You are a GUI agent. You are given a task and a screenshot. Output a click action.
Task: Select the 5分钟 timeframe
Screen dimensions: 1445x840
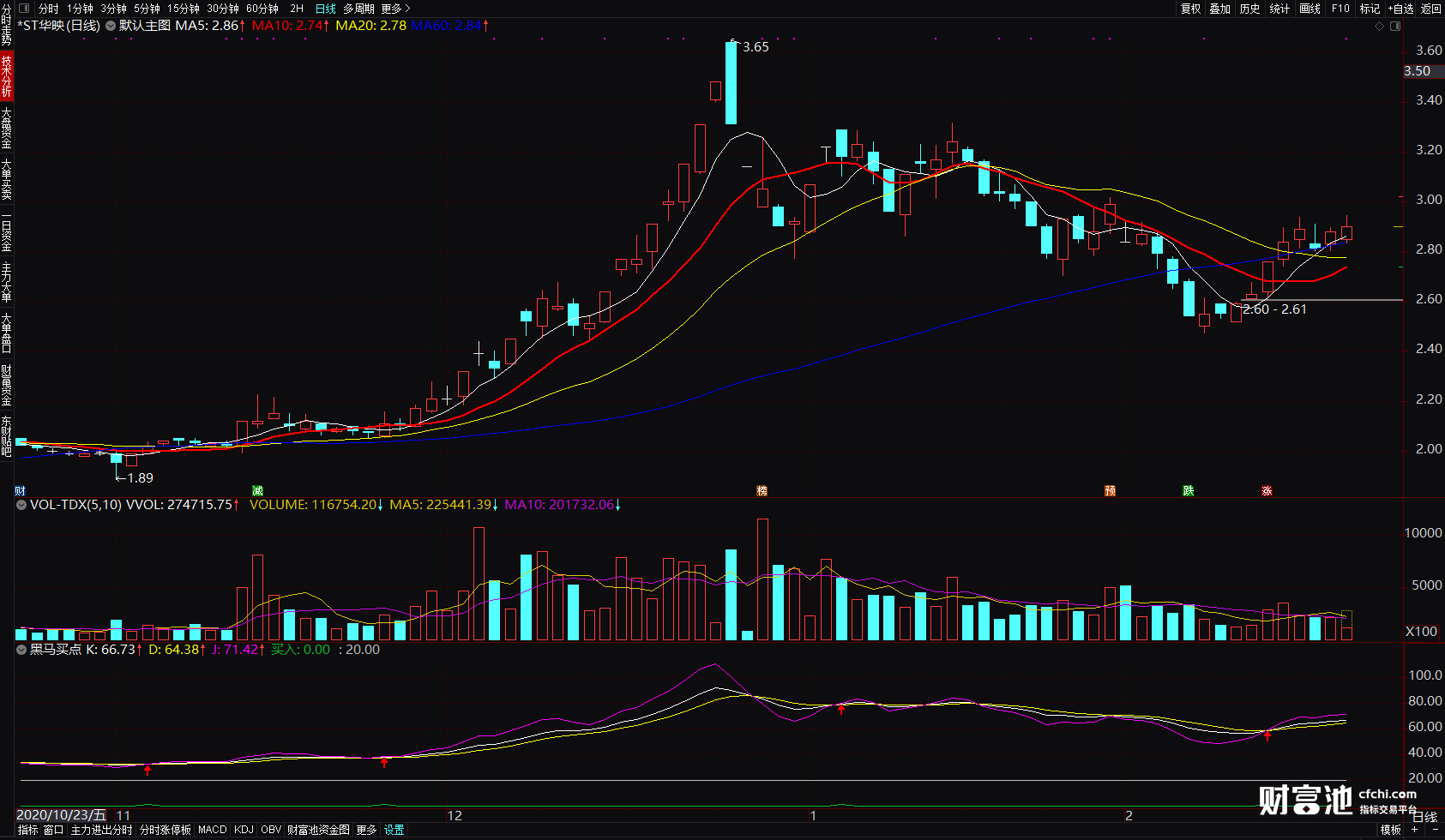click(147, 9)
